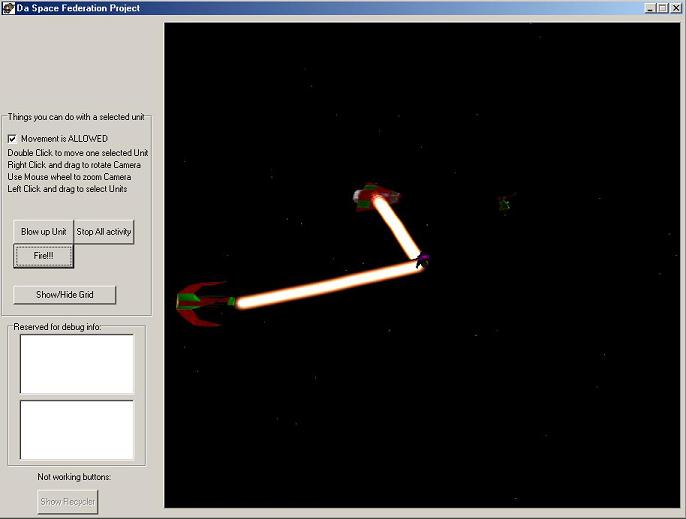Screen dimensions: 686x519
Task: Click the upper debug info text box
Action: [x=77, y=364]
